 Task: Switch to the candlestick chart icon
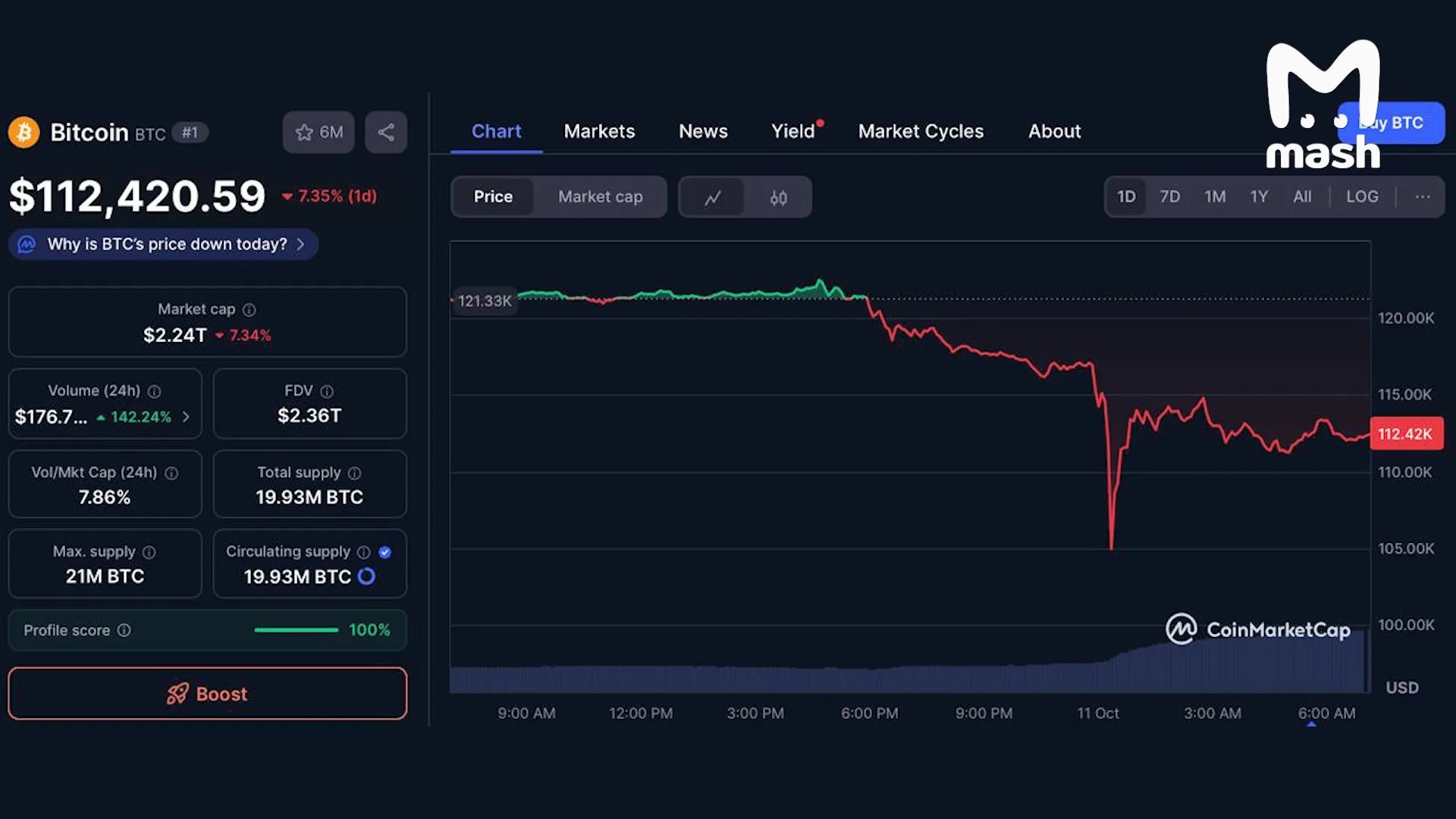778,198
